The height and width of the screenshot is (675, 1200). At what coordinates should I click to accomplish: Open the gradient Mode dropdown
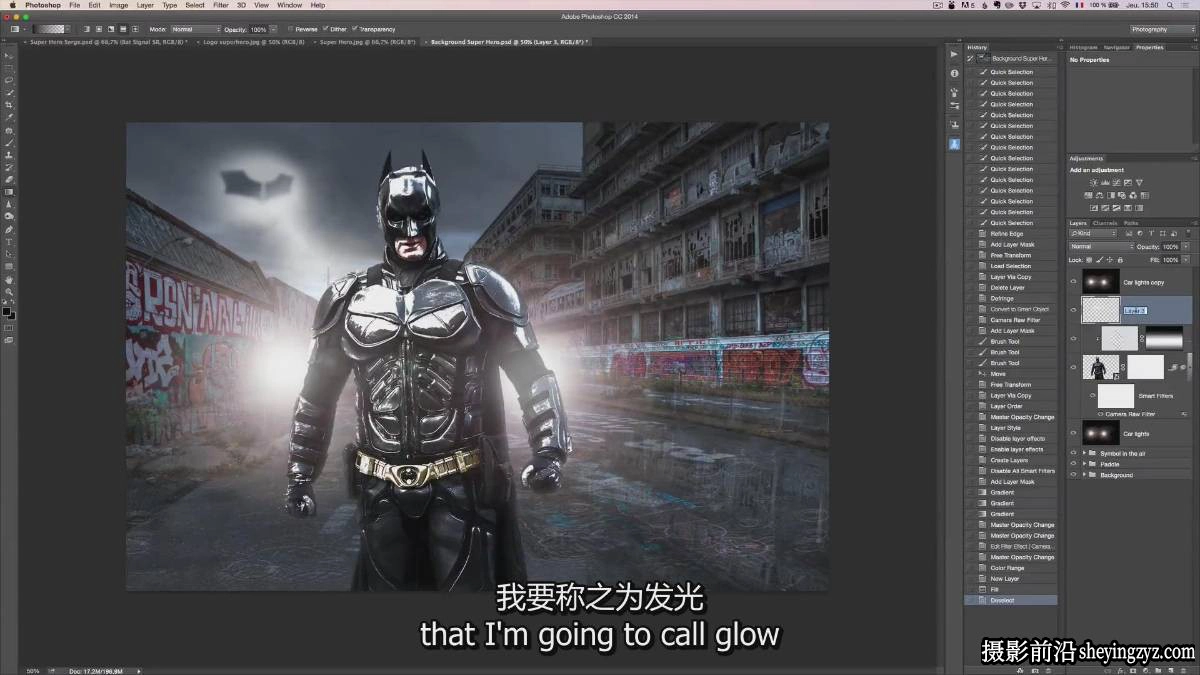click(x=196, y=30)
